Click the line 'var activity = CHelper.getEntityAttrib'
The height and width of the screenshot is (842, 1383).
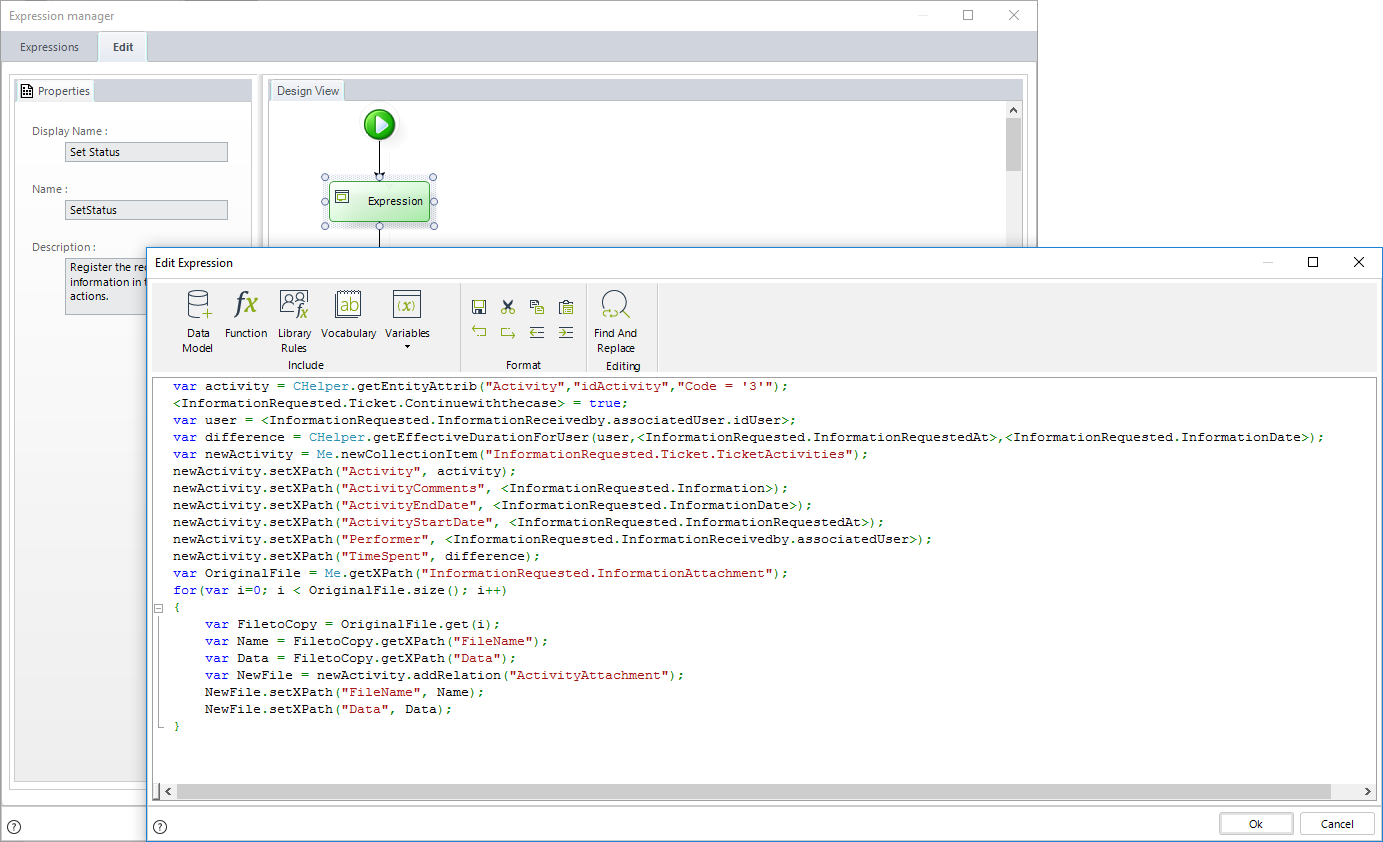(481, 386)
